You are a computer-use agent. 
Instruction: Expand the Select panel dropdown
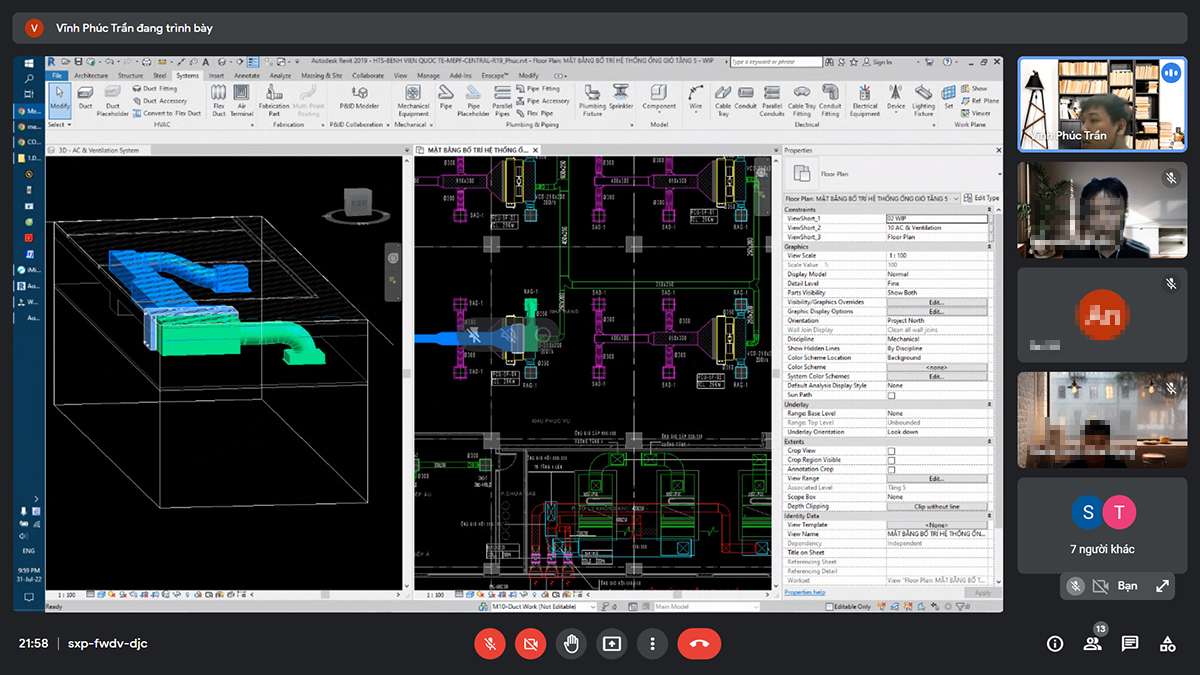(x=59, y=125)
